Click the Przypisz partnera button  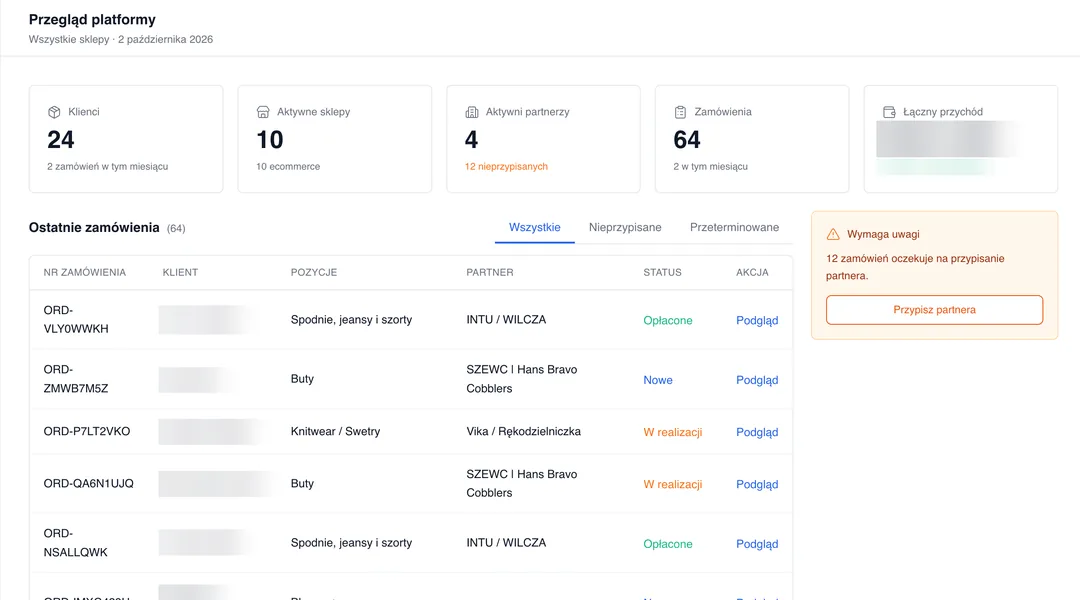934,310
